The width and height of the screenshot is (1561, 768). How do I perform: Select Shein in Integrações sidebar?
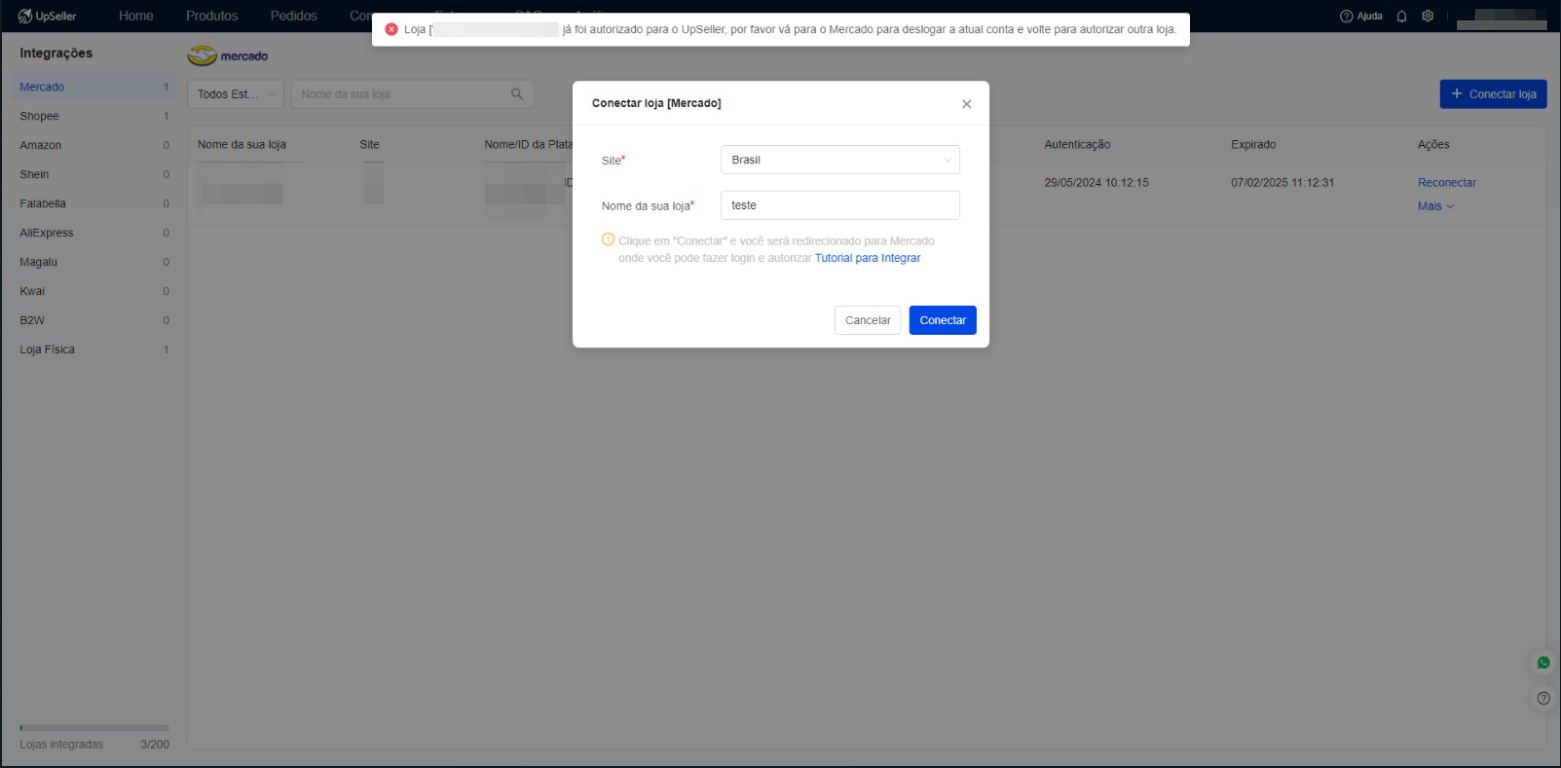94,174
